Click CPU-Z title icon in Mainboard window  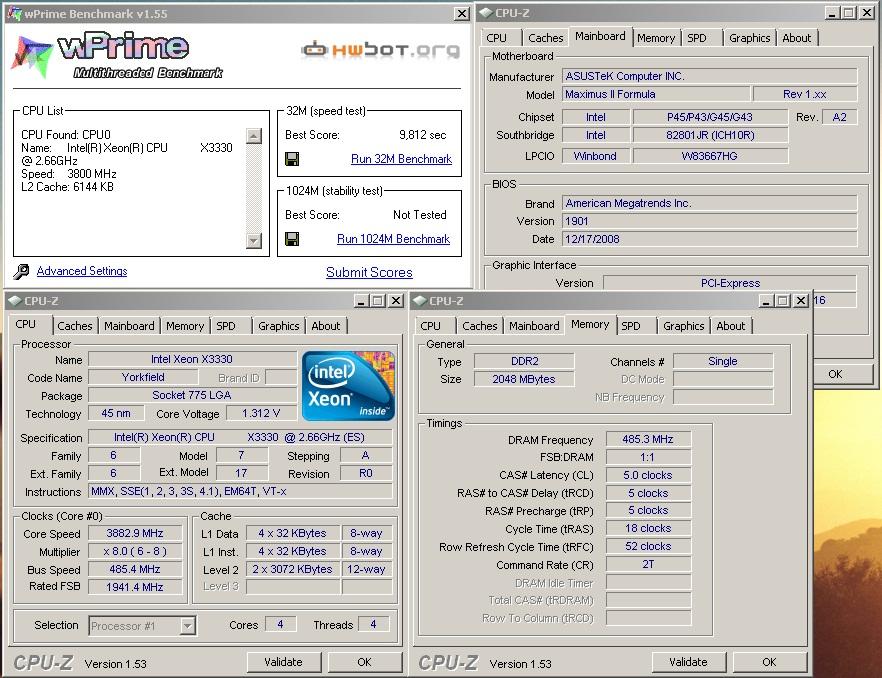[486, 13]
